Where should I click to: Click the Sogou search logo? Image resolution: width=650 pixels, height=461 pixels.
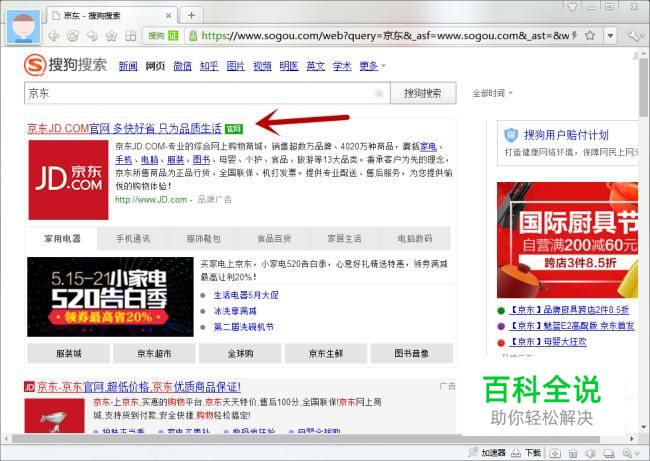click(x=65, y=65)
